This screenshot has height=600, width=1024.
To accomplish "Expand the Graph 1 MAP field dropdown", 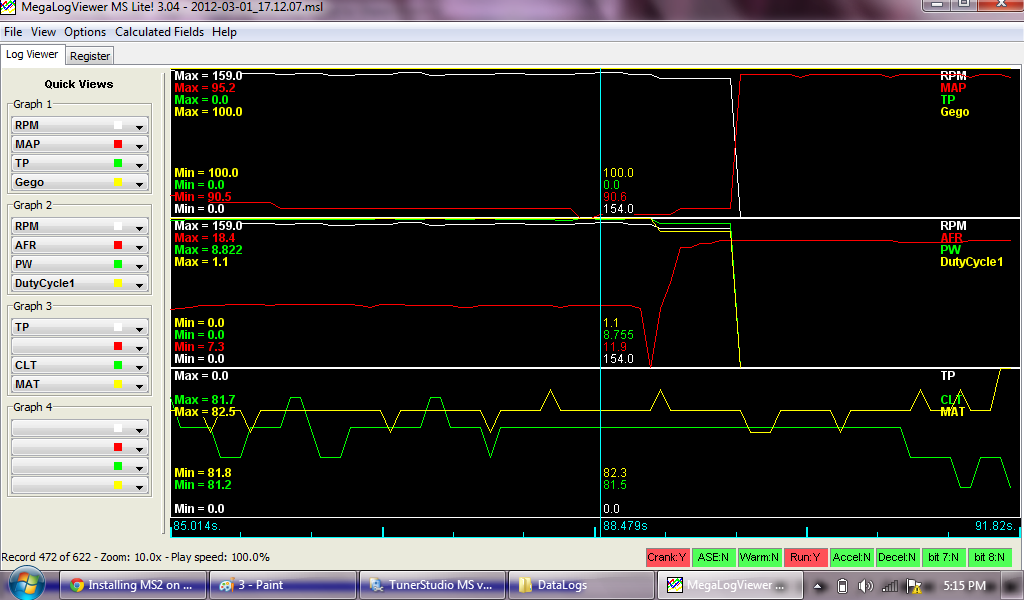I will click(x=140, y=145).
